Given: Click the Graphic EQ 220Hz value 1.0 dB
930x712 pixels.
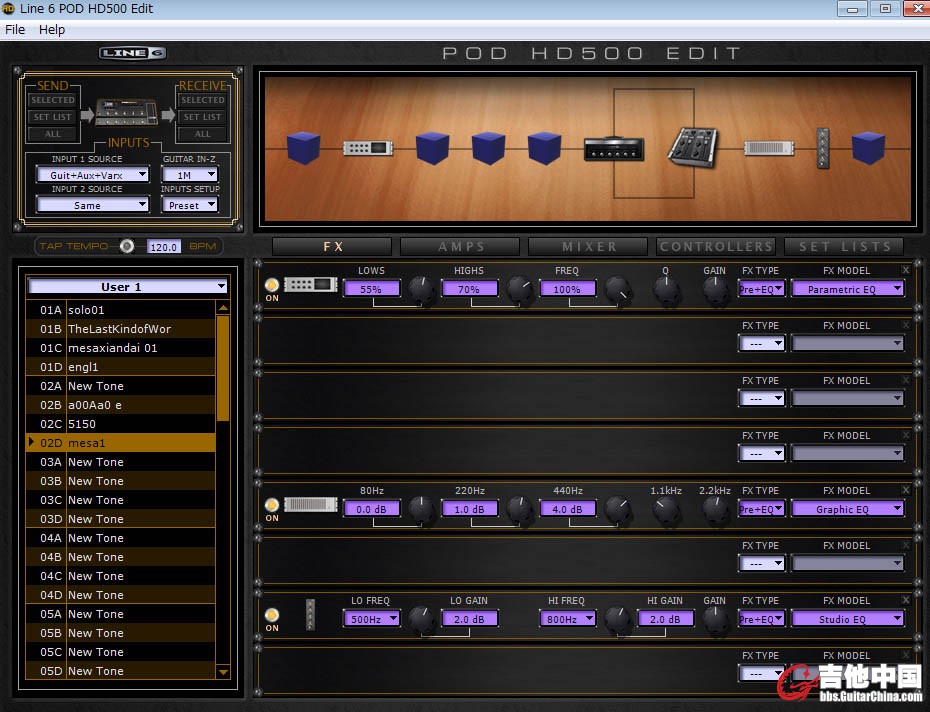Looking at the screenshot, I should [469, 509].
